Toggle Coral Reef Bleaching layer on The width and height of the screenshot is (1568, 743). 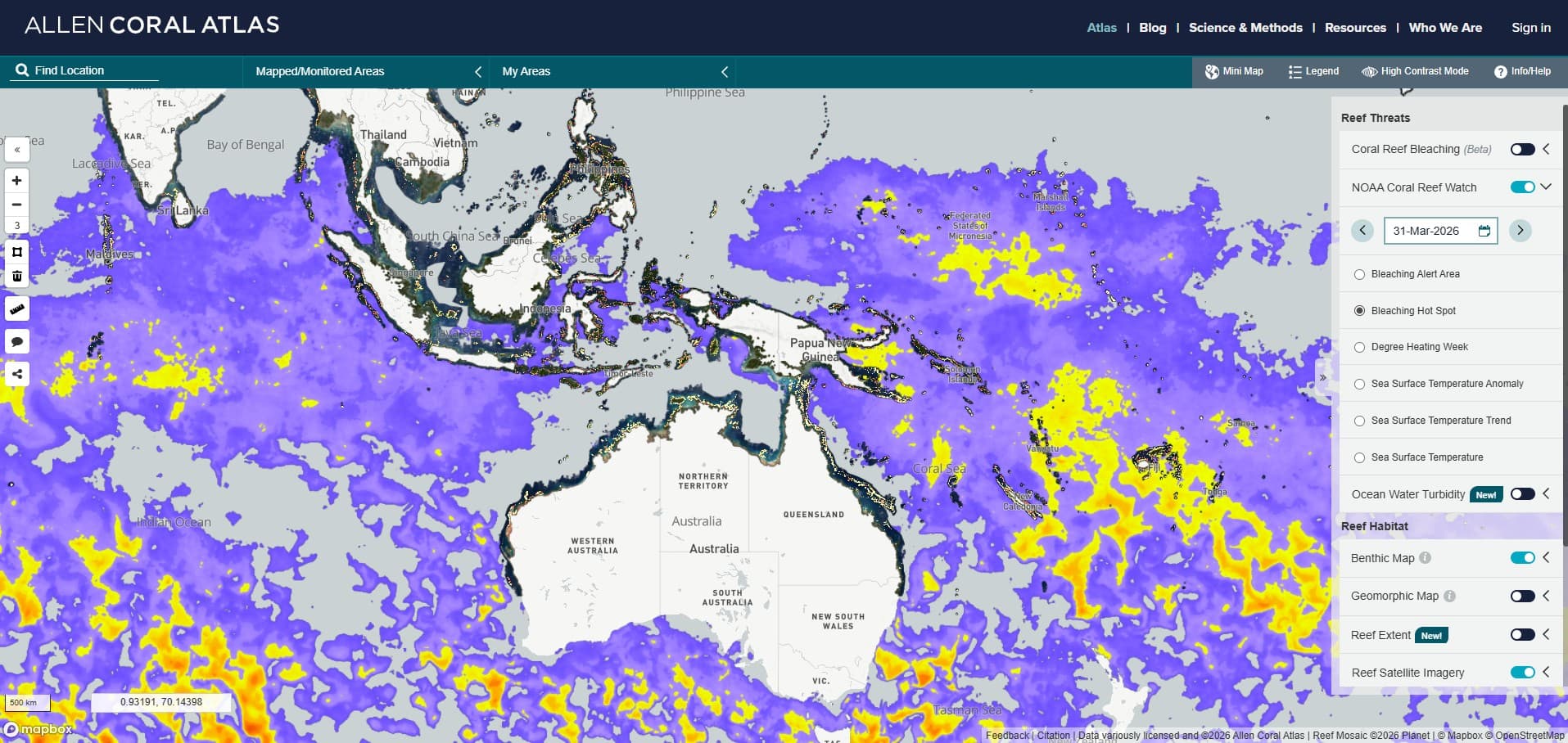1522,149
